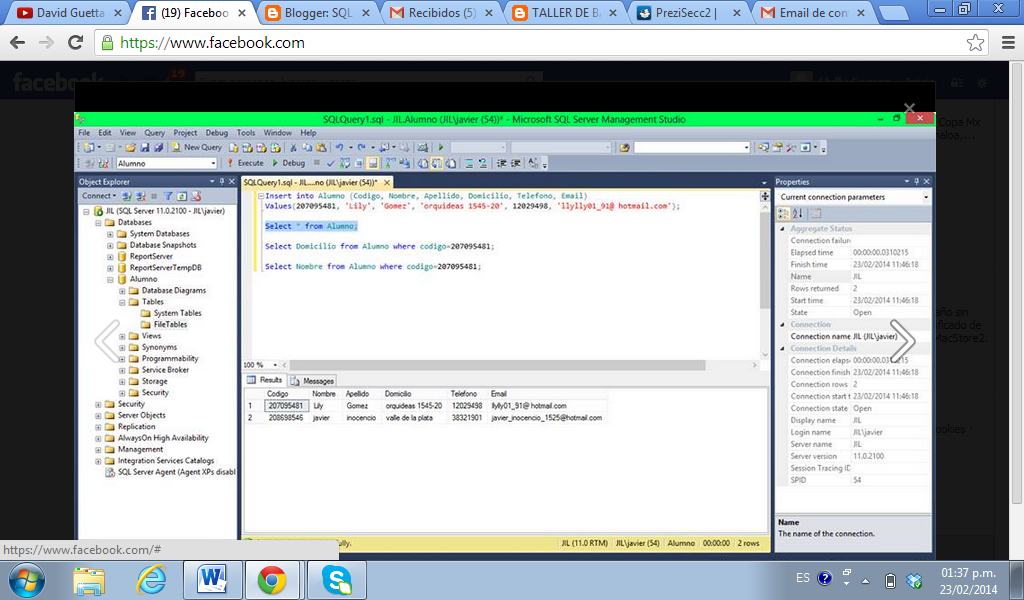Pin the Properties panel with the pushpin toggle
The width and height of the screenshot is (1024, 600).
click(918, 181)
